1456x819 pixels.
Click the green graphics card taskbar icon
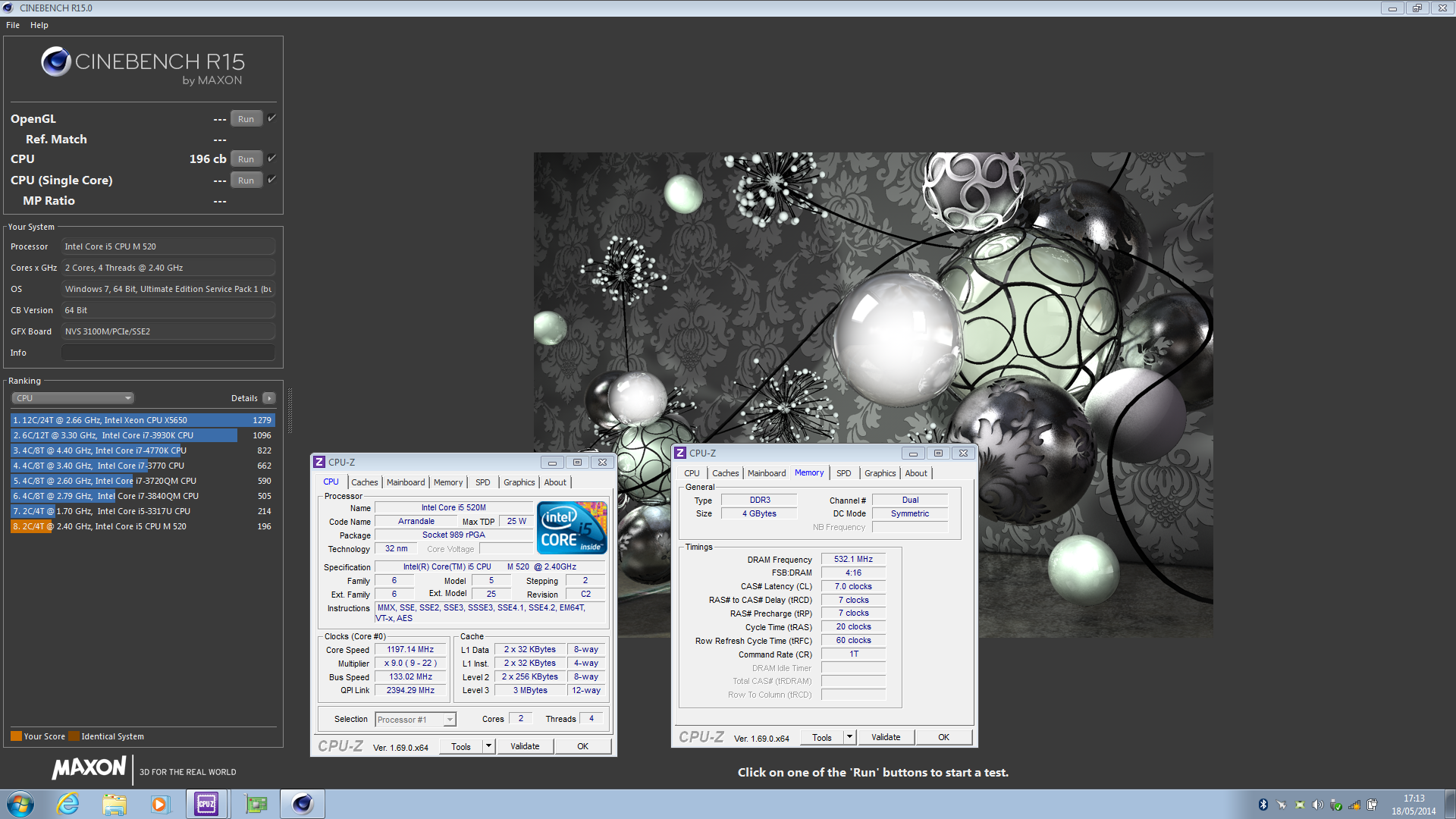(x=256, y=804)
